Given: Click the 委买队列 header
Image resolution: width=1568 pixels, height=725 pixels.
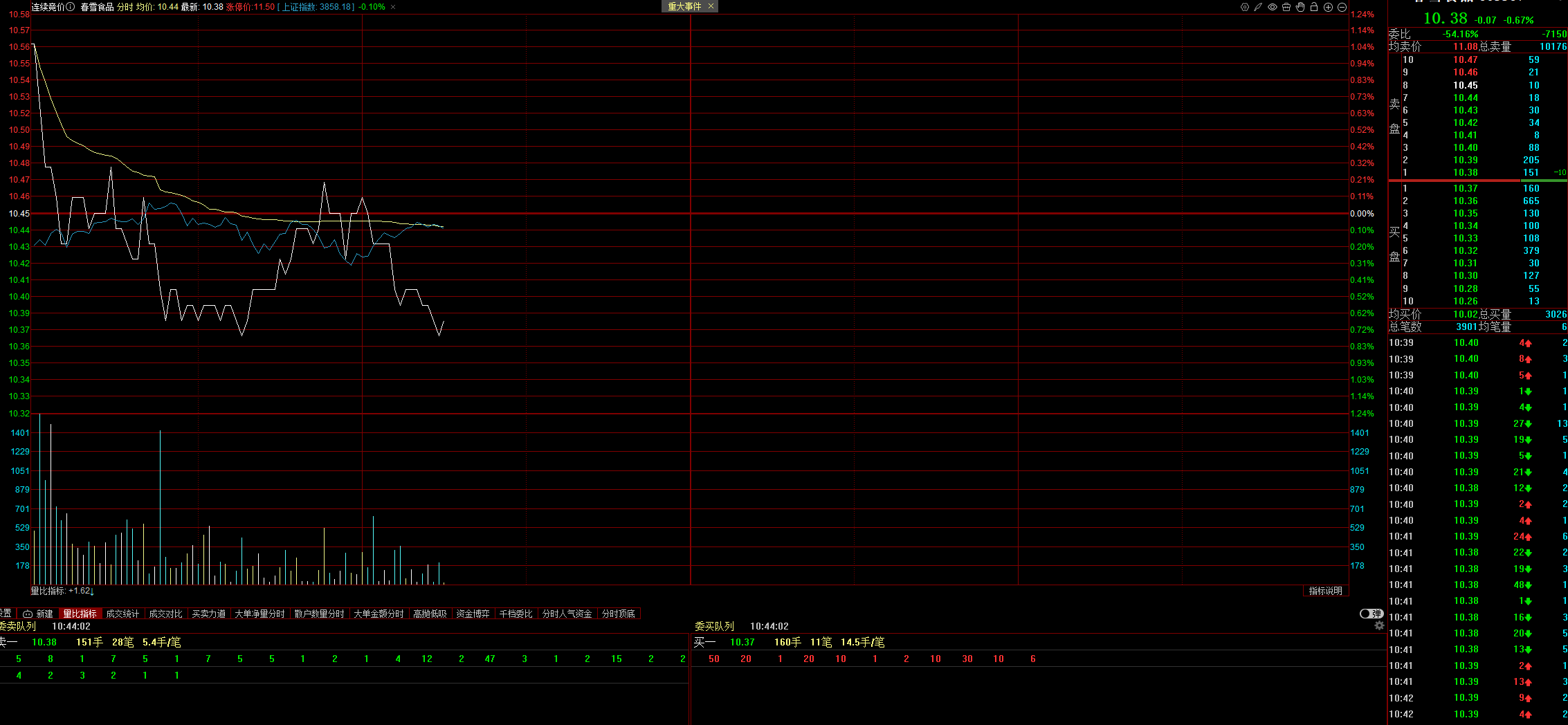Looking at the screenshot, I should 714,626.
